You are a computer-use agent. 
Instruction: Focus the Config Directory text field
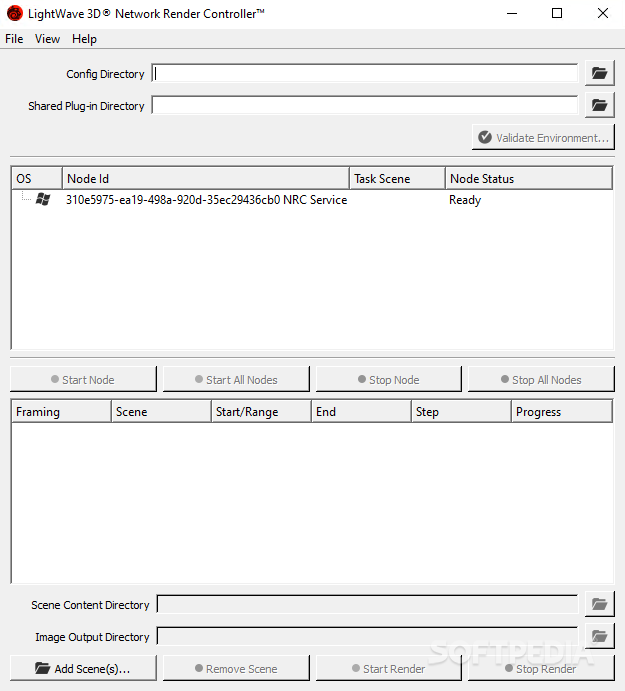pyautogui.click(x=365, y=73)
